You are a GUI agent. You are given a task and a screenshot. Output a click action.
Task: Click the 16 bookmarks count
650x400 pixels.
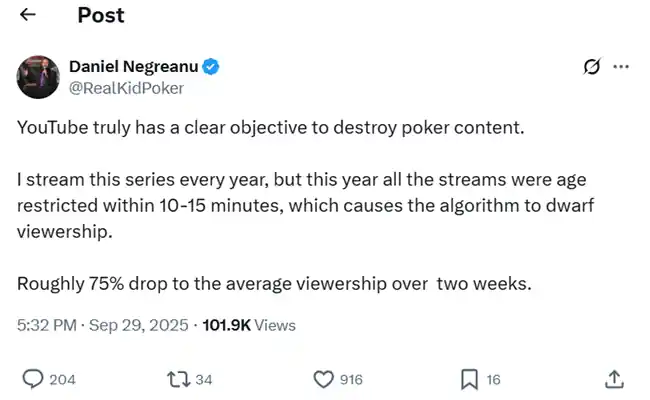coord(493,380)
